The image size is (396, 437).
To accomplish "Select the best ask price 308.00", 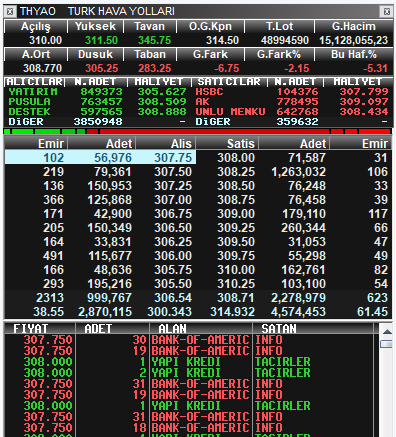I will coord(236,158).
